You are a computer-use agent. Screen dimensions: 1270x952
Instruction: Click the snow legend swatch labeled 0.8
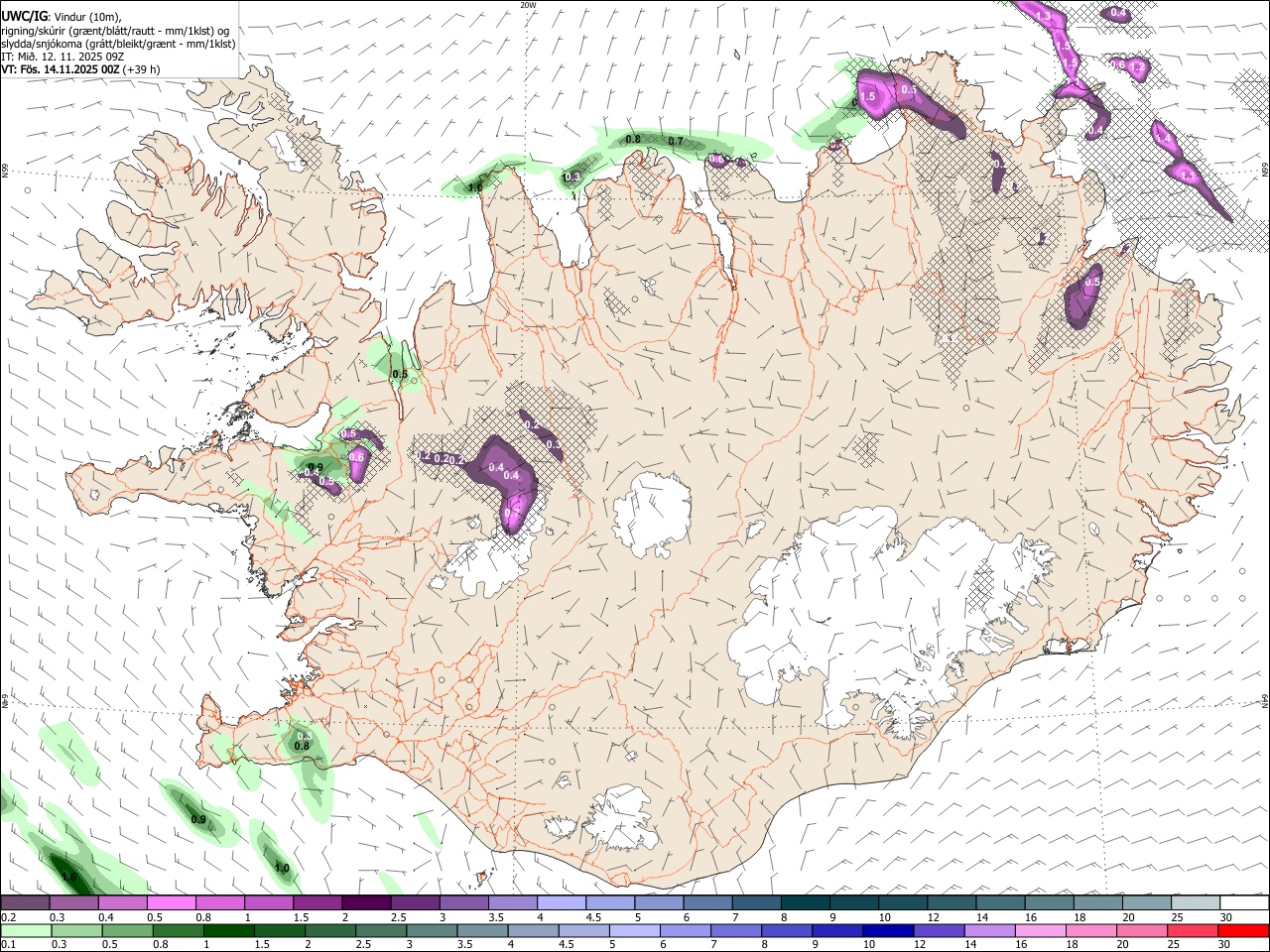[220, 903]
